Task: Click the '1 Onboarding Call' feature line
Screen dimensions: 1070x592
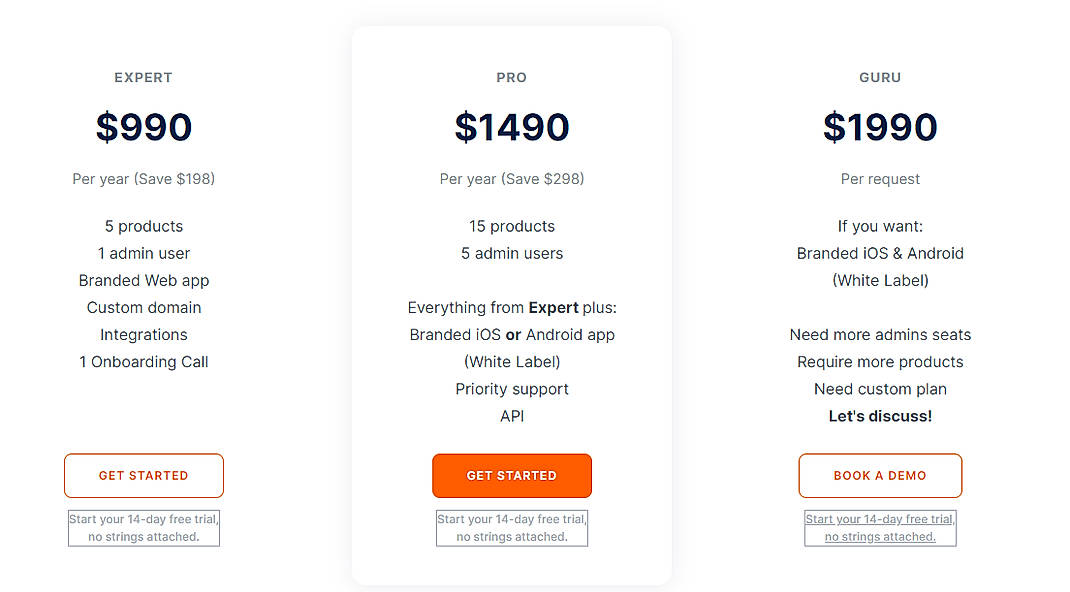Action: pyautogui.click(x=143, y=361)
